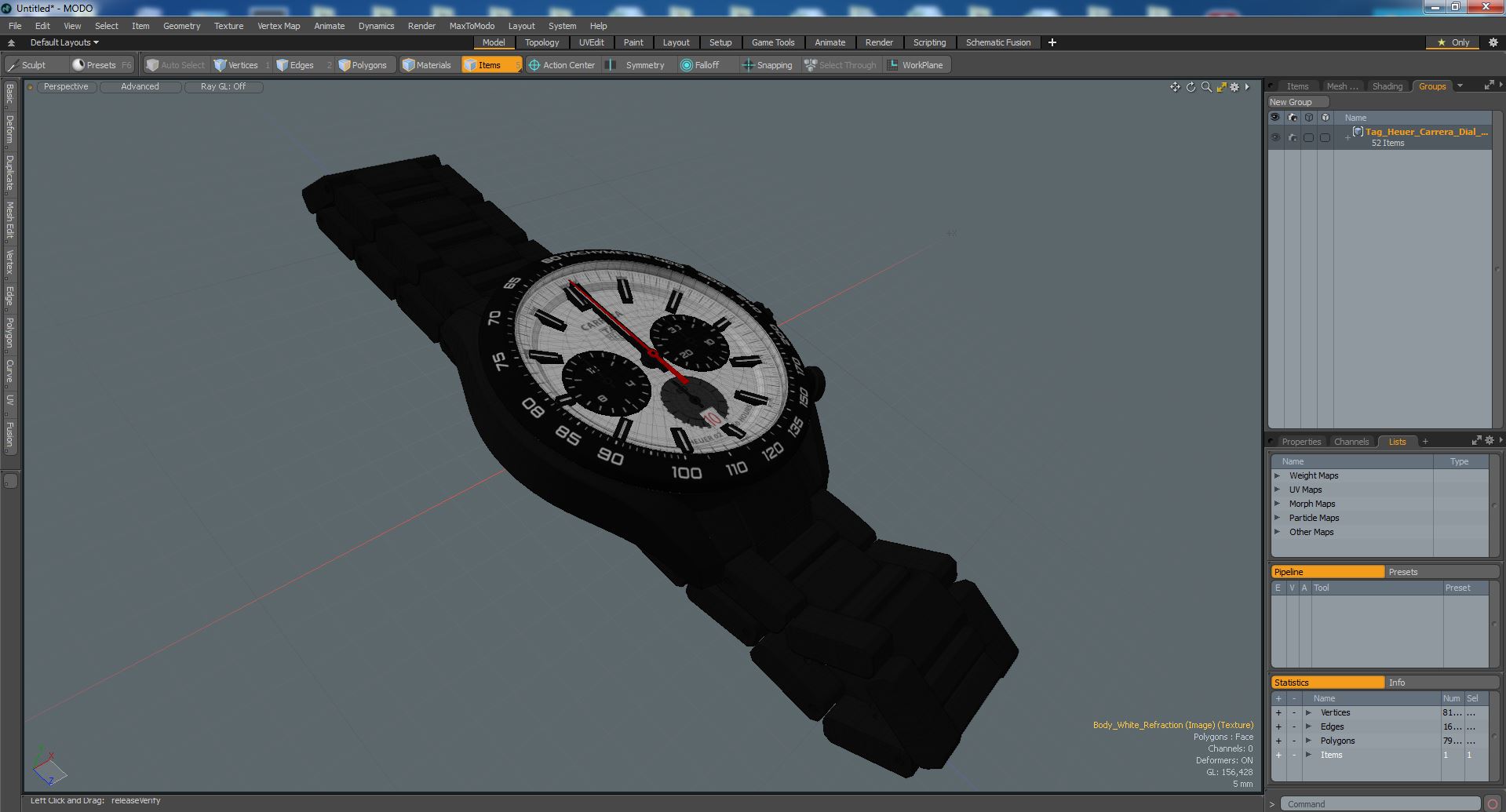Switch to the UVEdit layout tab
1506x812 pixels.
click(591, 42)
